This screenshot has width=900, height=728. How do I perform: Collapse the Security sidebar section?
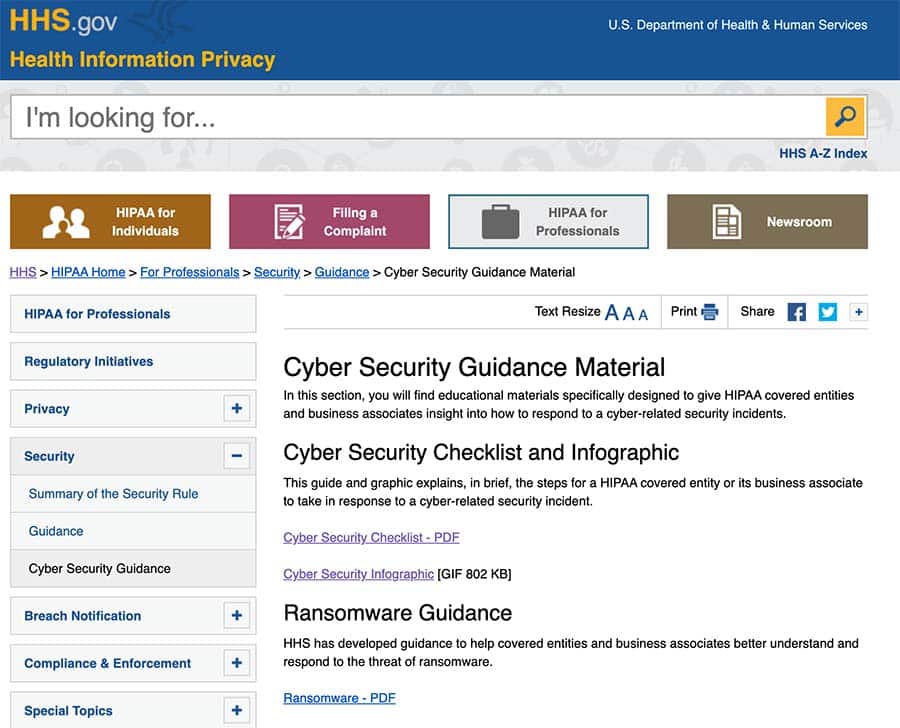tap(236, 456)
